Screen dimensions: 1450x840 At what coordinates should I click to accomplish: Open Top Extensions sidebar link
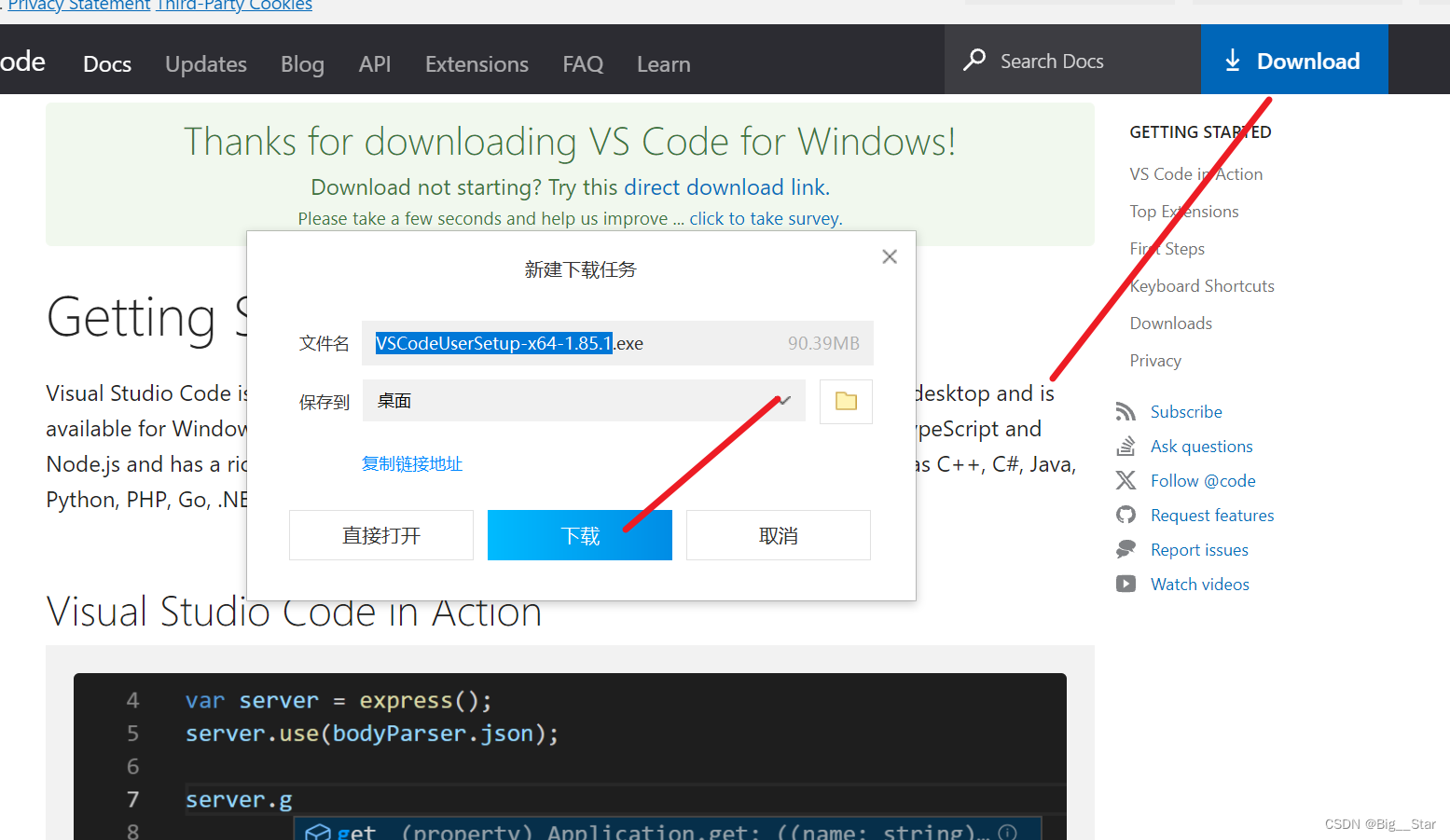(1184, 212)
